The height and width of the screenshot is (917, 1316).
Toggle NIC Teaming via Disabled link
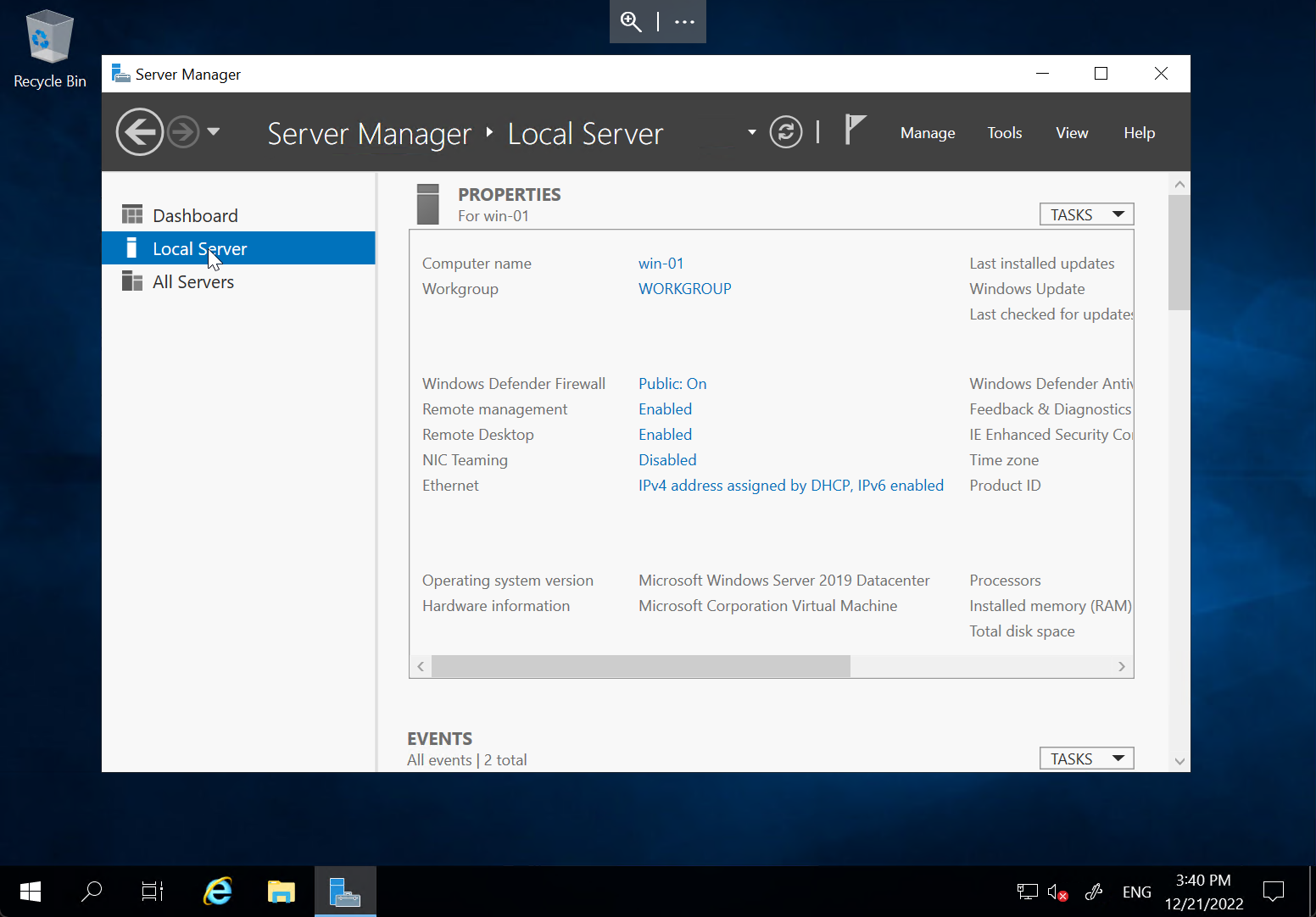tap(667, 459)
